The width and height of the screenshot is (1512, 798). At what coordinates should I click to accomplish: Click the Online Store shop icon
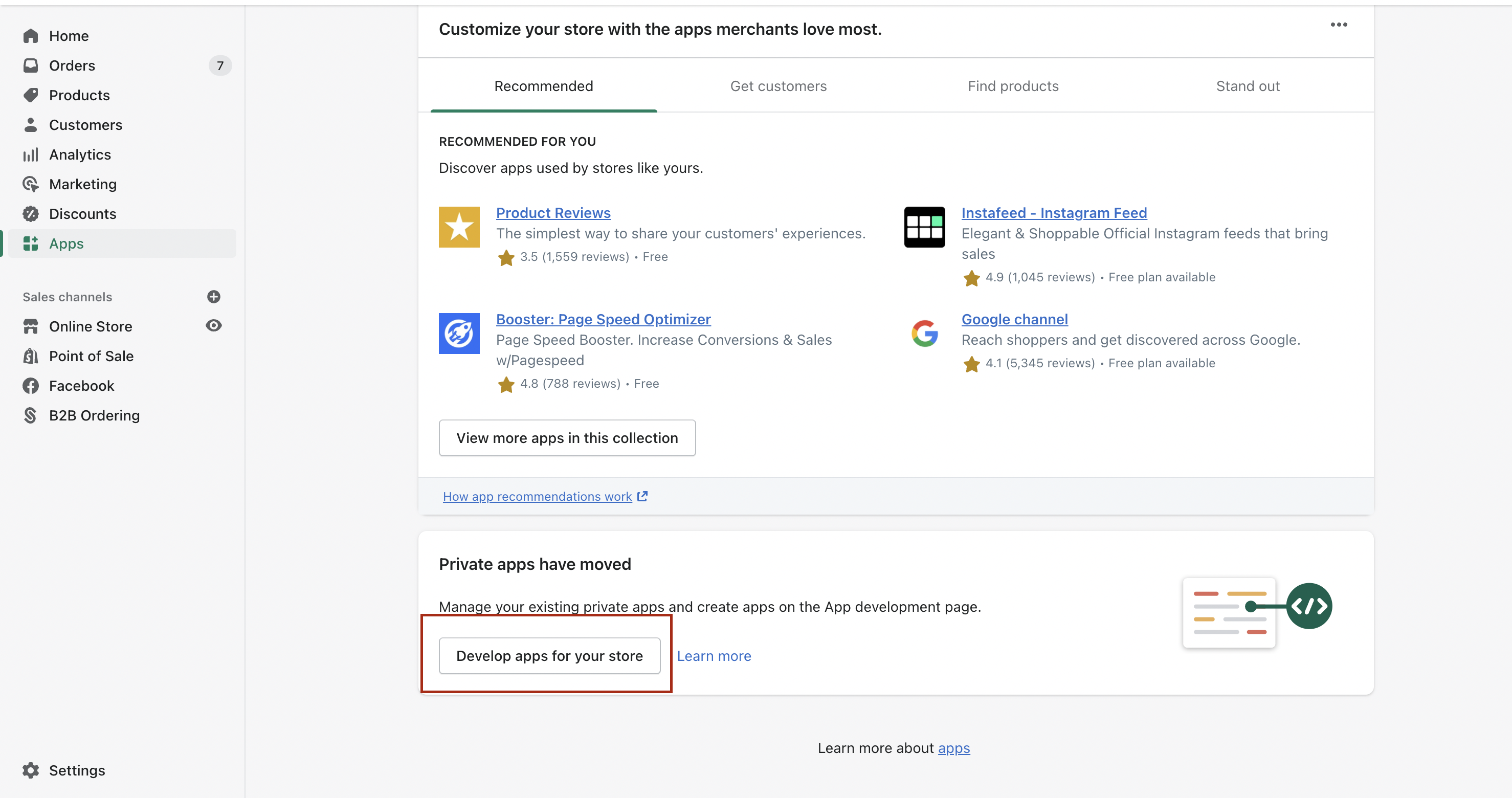pyautogui.click(x=31, y=326)
